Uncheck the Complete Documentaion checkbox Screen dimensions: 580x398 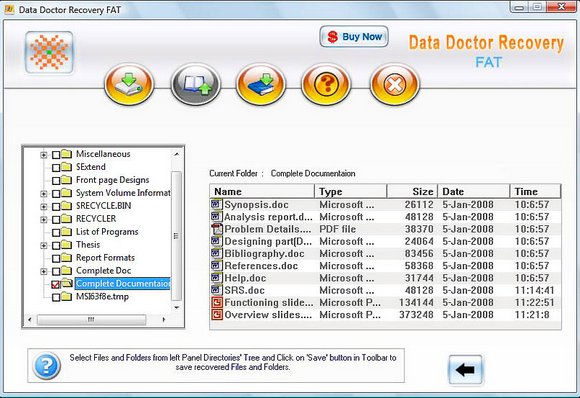(x=56, y=284)
